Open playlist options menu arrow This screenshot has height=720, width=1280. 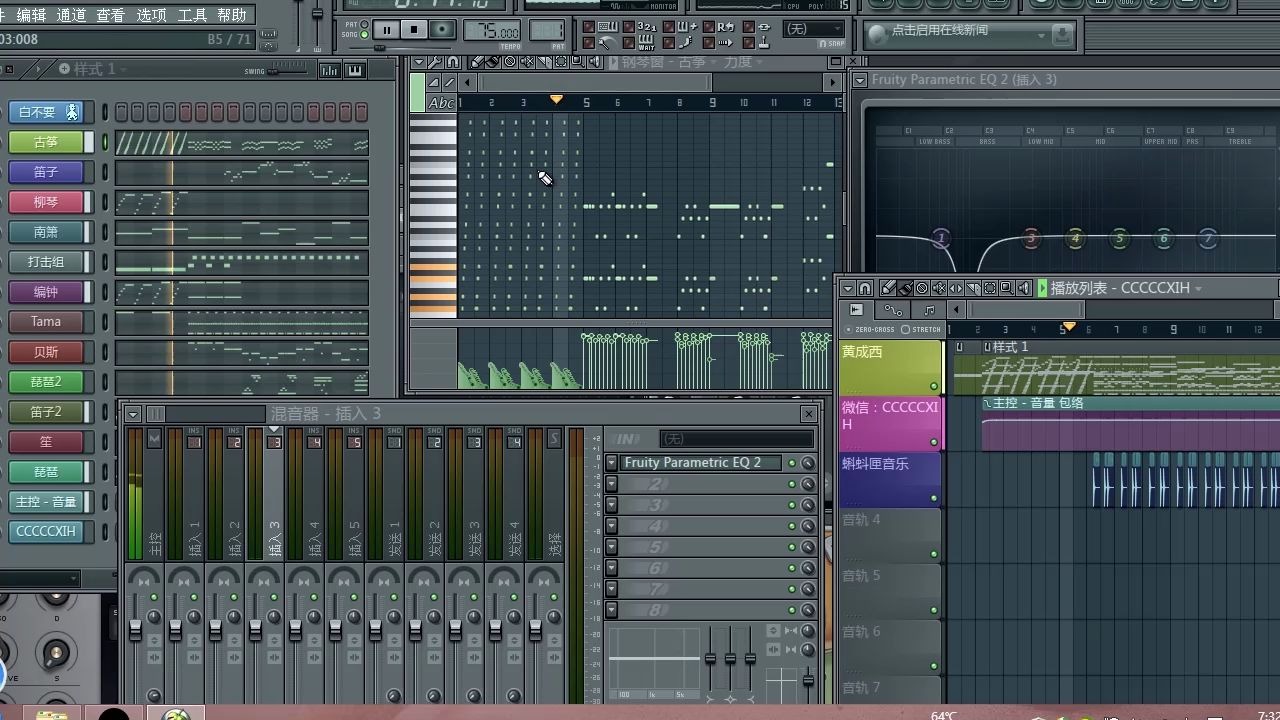(x=847, y=288)
